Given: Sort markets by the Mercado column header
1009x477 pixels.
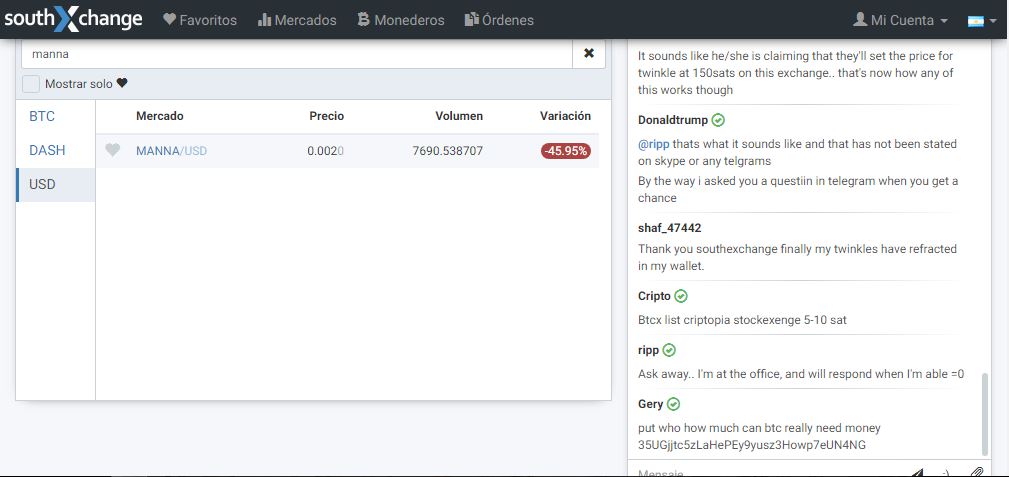Looking at the screenshot, I should click(x=160, y=116).
